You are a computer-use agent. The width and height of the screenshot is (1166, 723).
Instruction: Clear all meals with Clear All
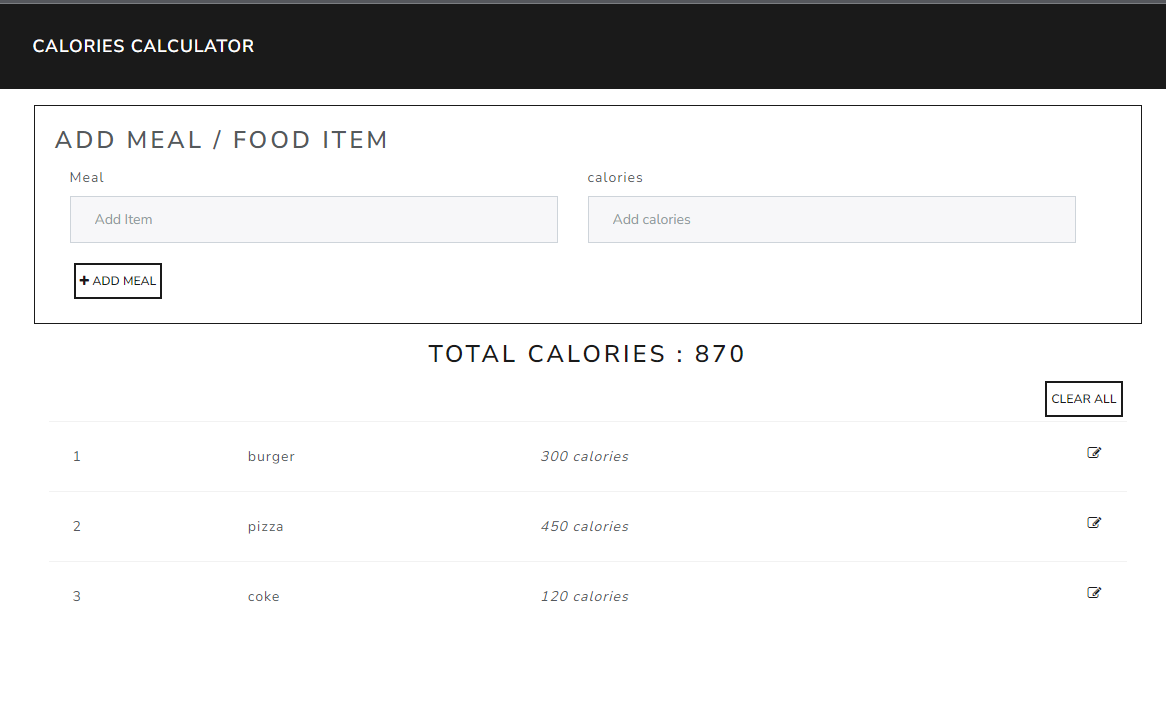click(x=1083, y=399)
